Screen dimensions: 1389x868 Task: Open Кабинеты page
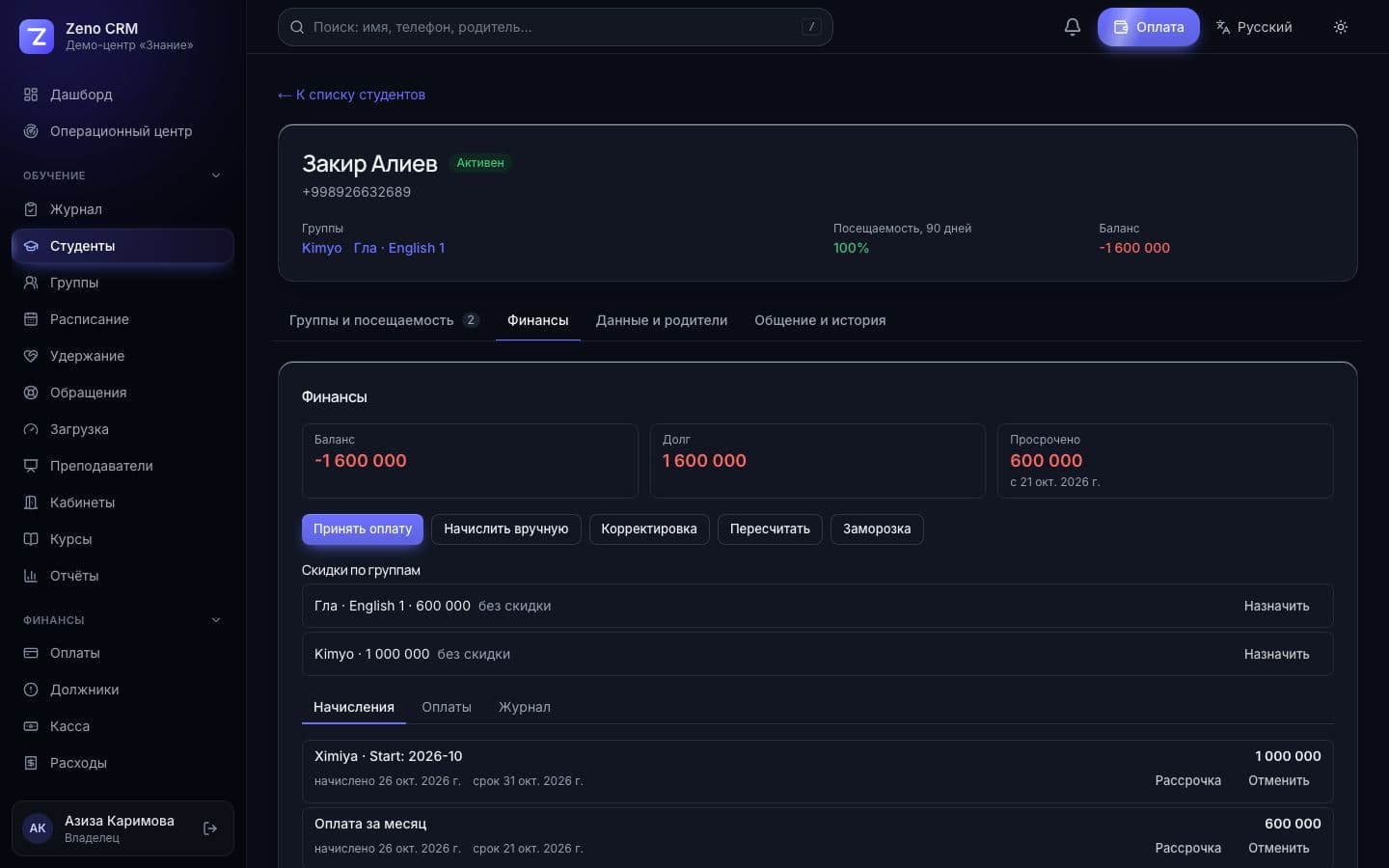(x=123, y=502)
